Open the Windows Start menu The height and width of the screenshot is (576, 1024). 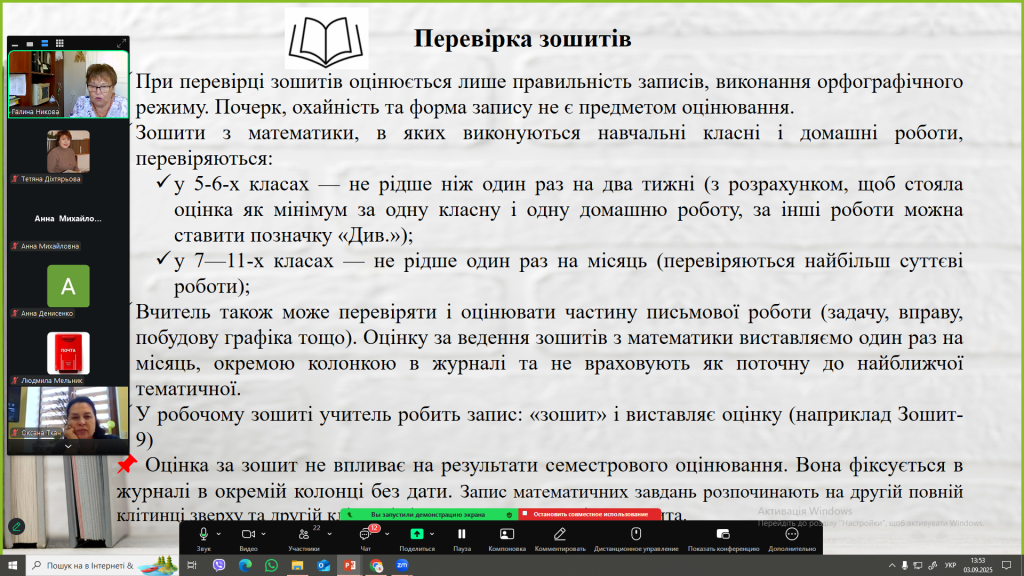(x=12, y=565)
